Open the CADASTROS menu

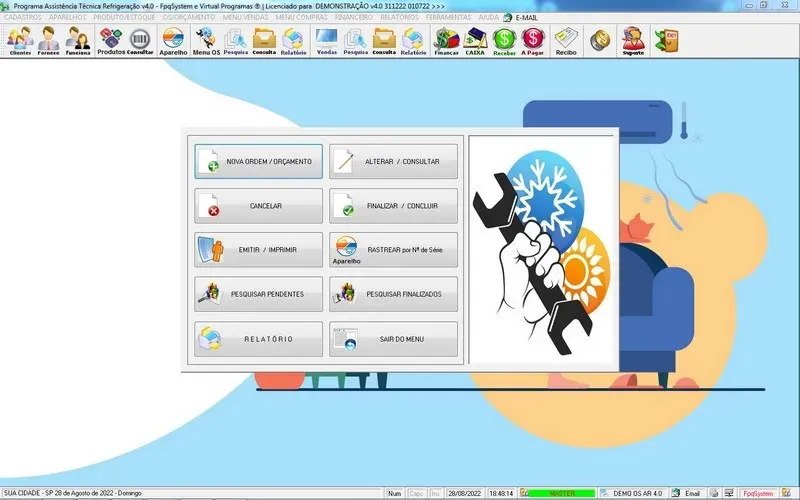pyautogui.click(x=24, y=18)
